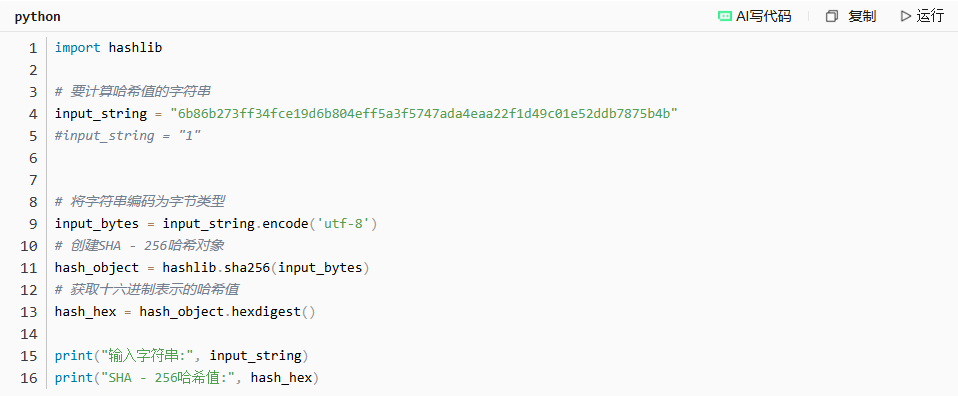Click the copy icon beside 复制

(x=832, y=16)
